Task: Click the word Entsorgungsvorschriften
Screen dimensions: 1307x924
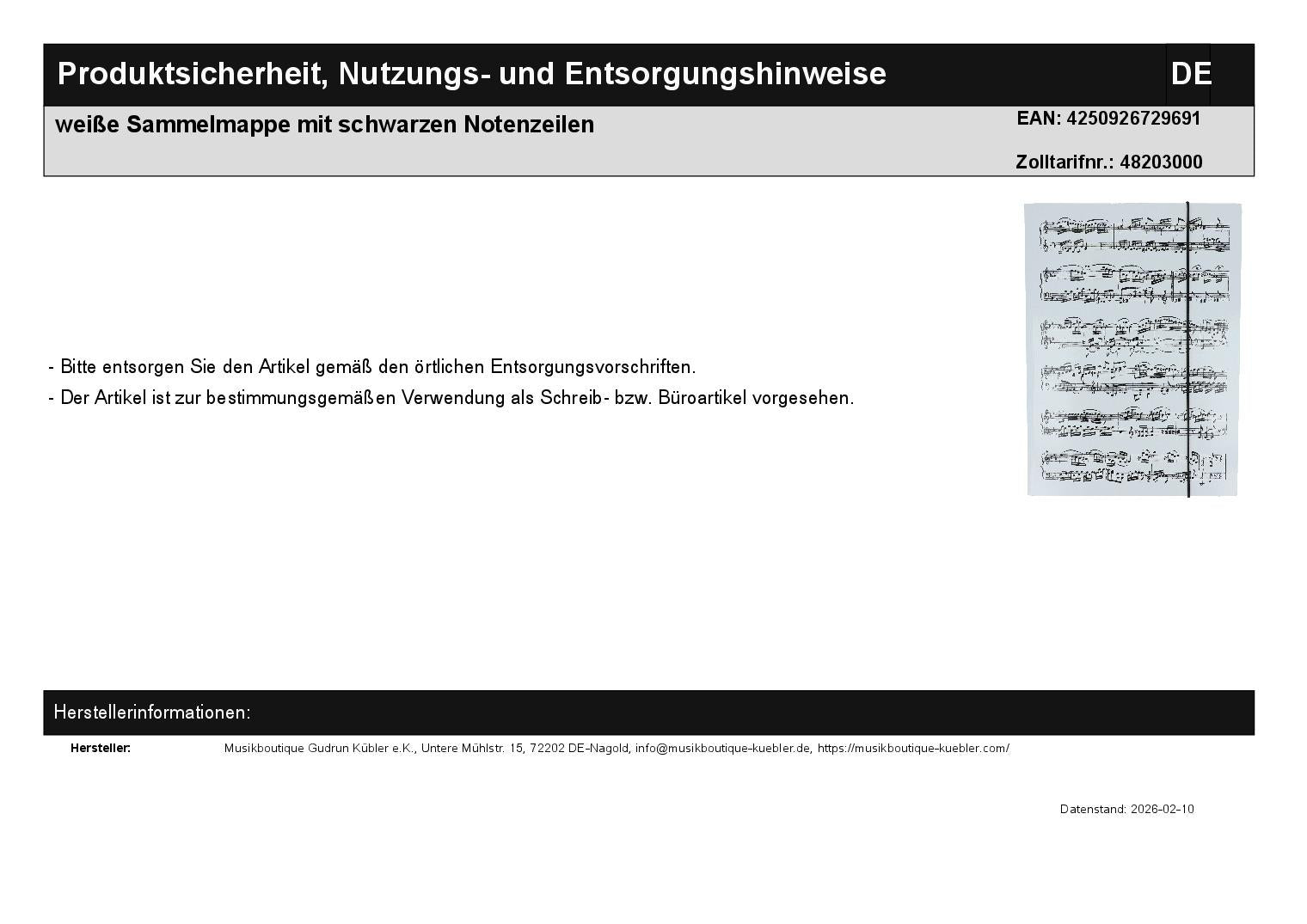Action: [592, 367]
